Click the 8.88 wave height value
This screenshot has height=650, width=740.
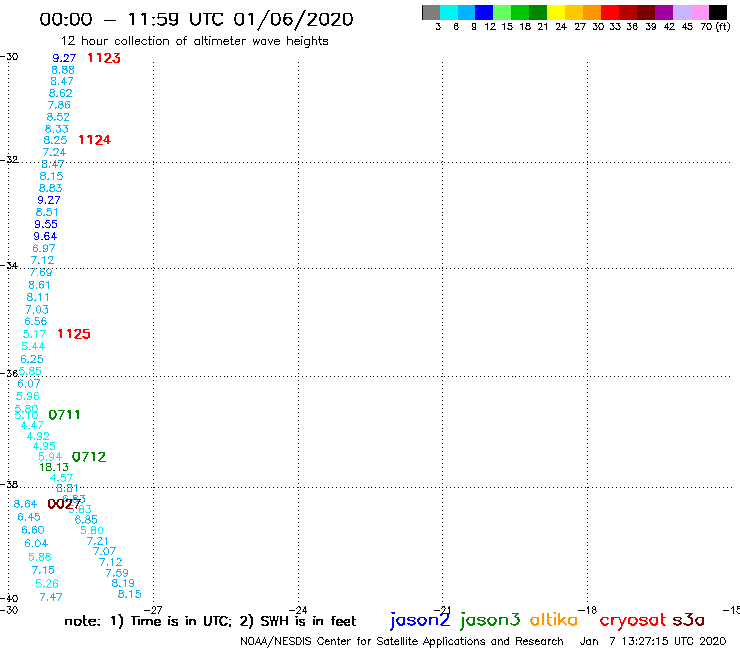coord(63,70)
